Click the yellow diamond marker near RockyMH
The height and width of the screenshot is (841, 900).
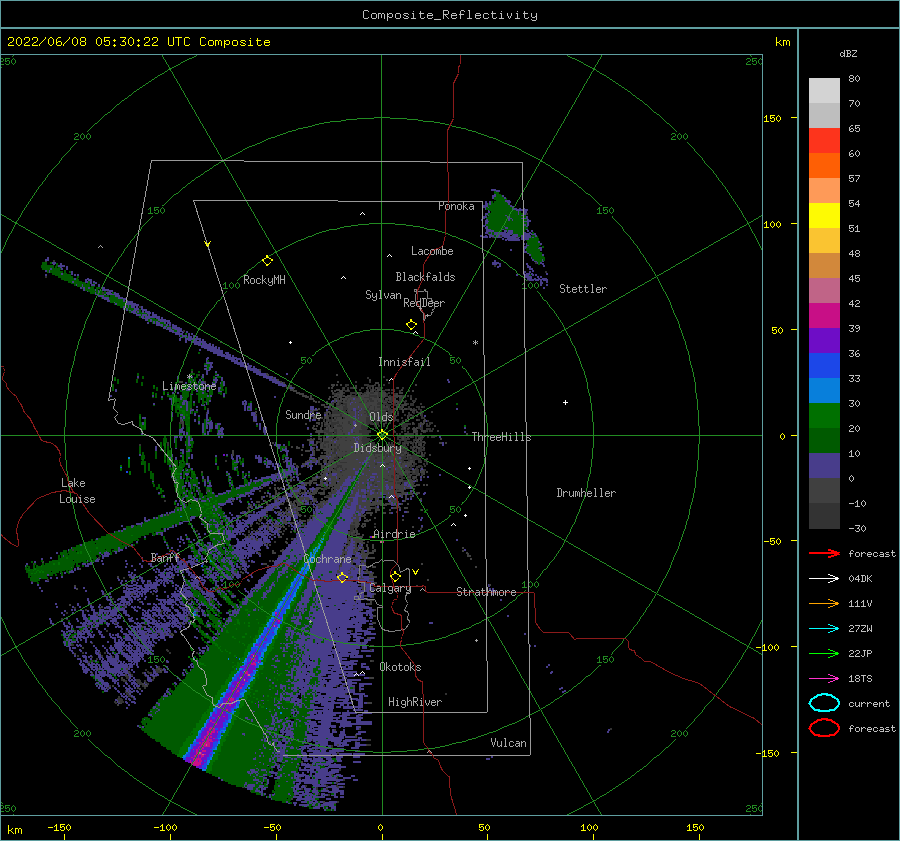(x=267, y=261)
